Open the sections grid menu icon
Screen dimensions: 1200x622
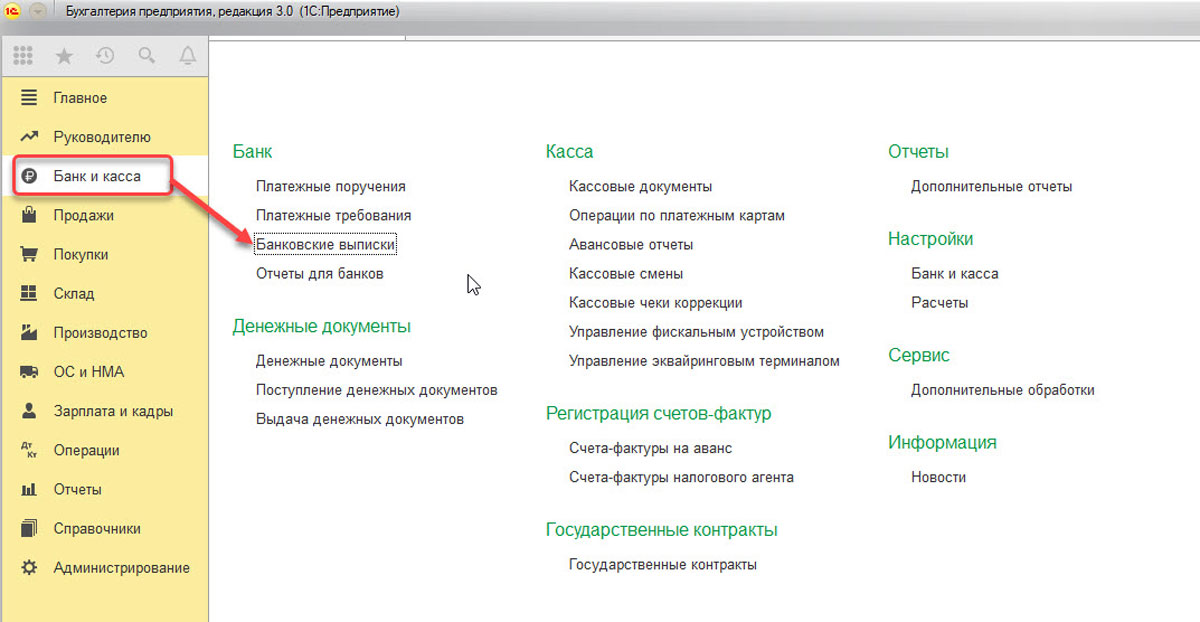click(x=23, y=56)
